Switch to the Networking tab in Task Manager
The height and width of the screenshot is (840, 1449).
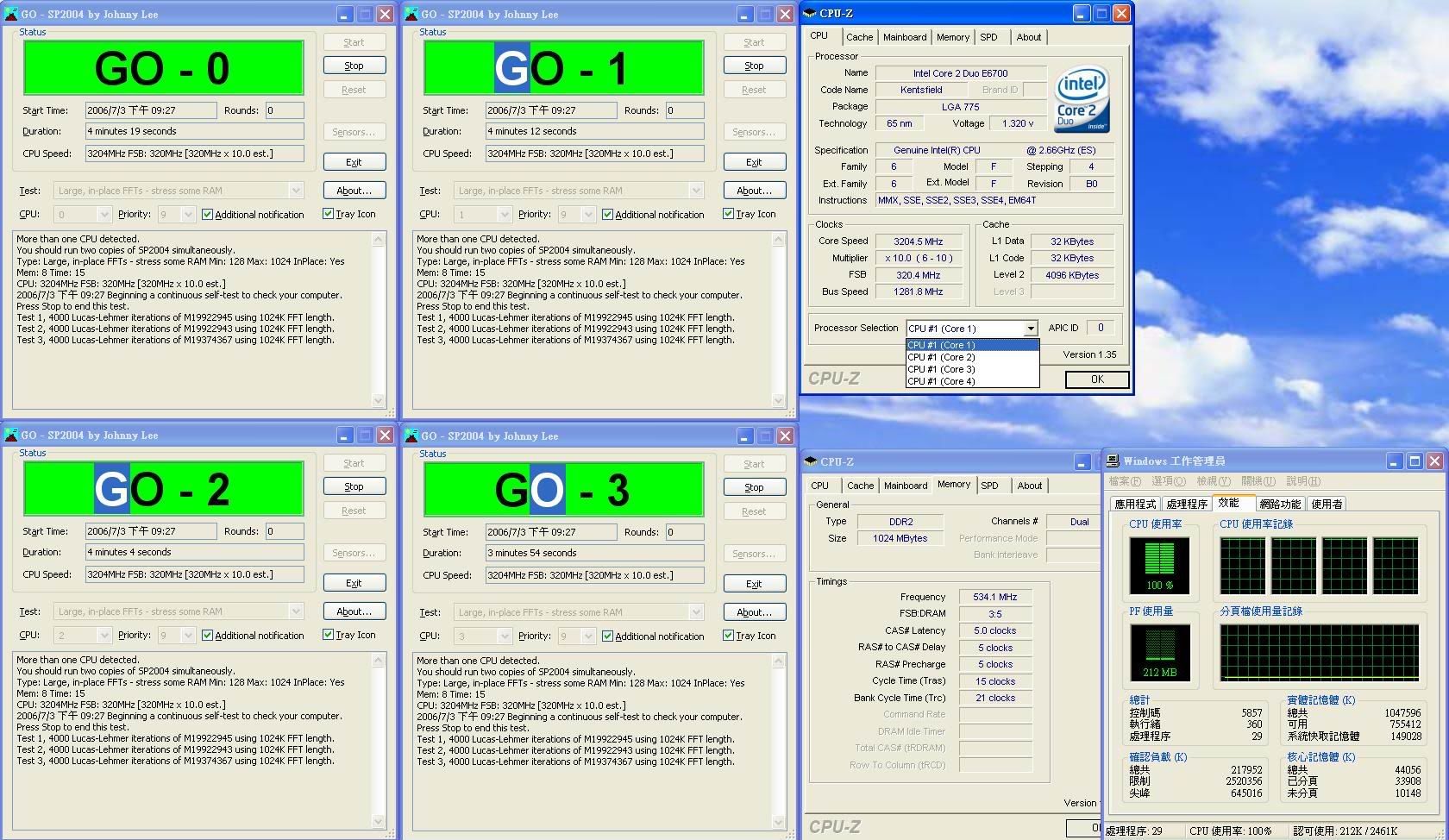tap(1280, 504)
